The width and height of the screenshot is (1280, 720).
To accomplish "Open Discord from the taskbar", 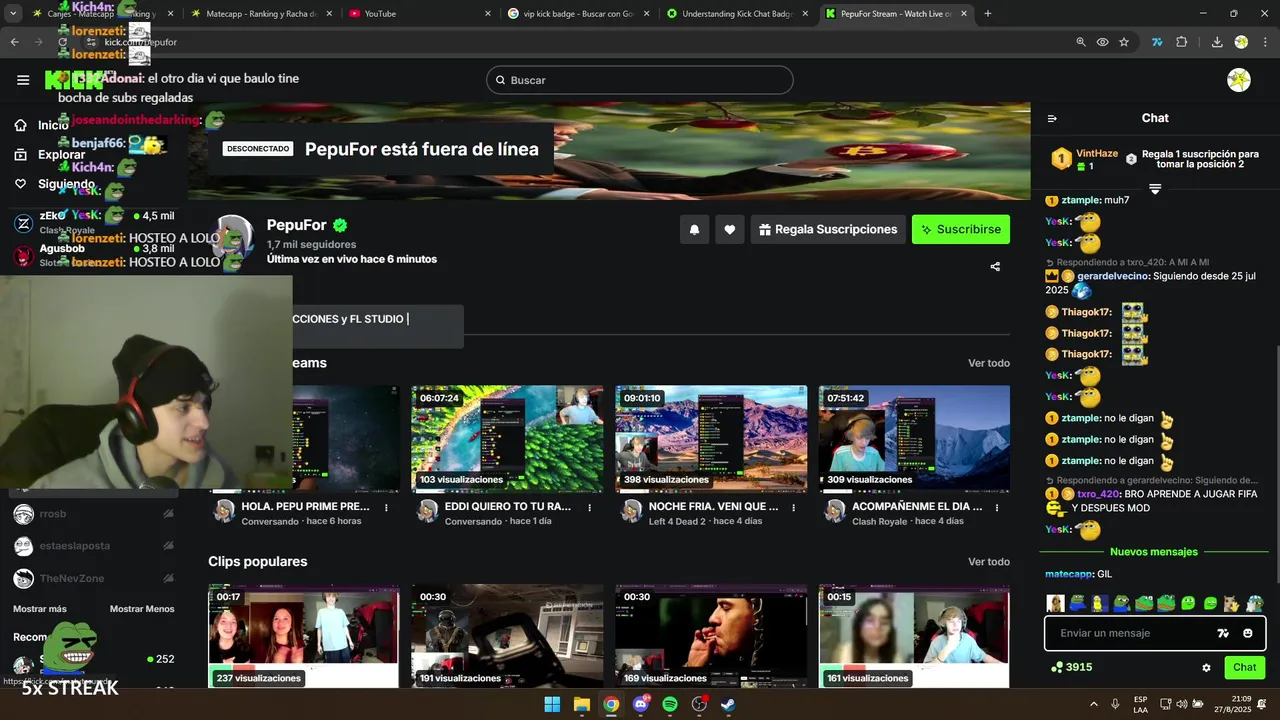I will point(641,704).
